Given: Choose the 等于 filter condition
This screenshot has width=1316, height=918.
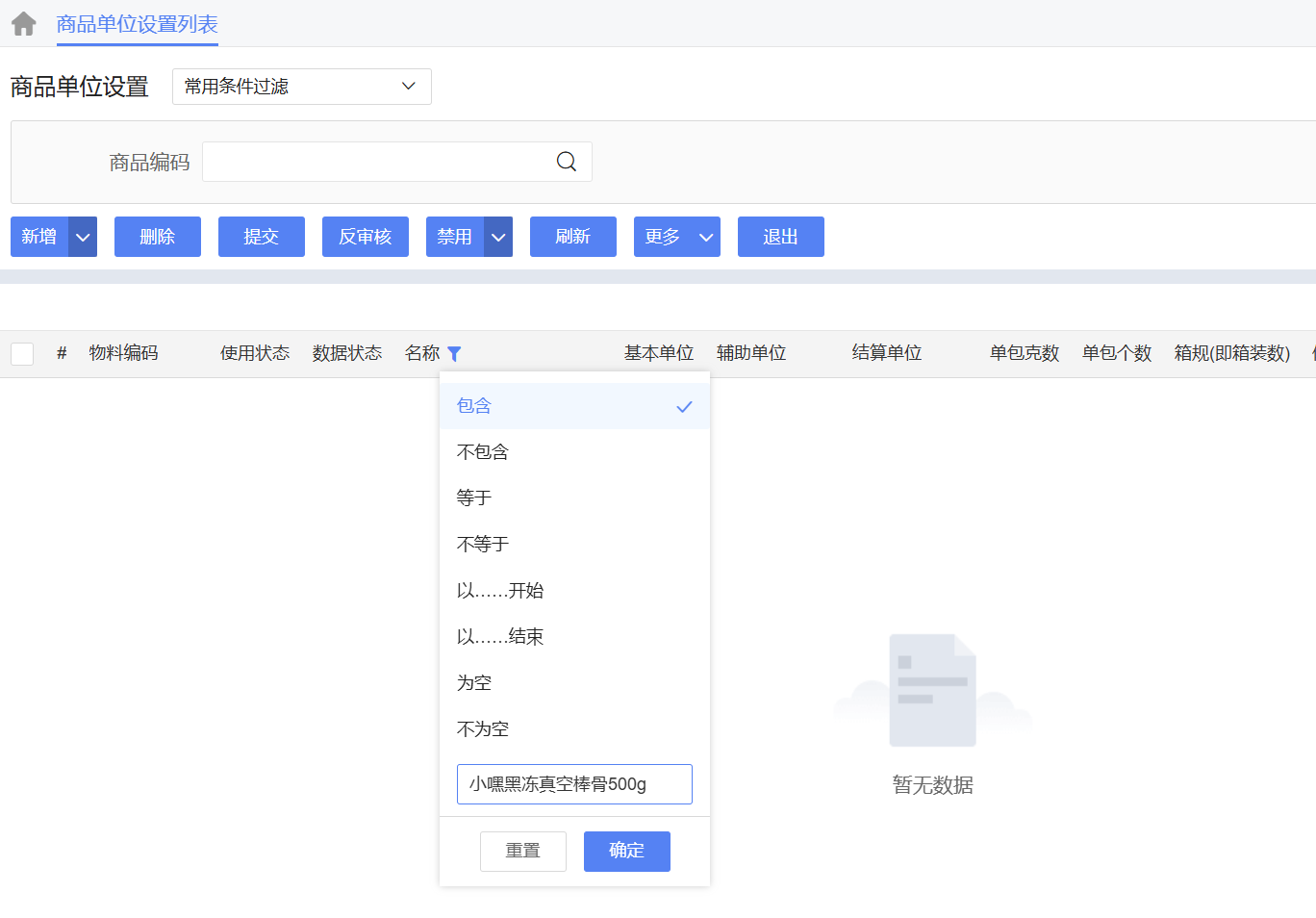Looking at the screenshot, I should [474, 498].
